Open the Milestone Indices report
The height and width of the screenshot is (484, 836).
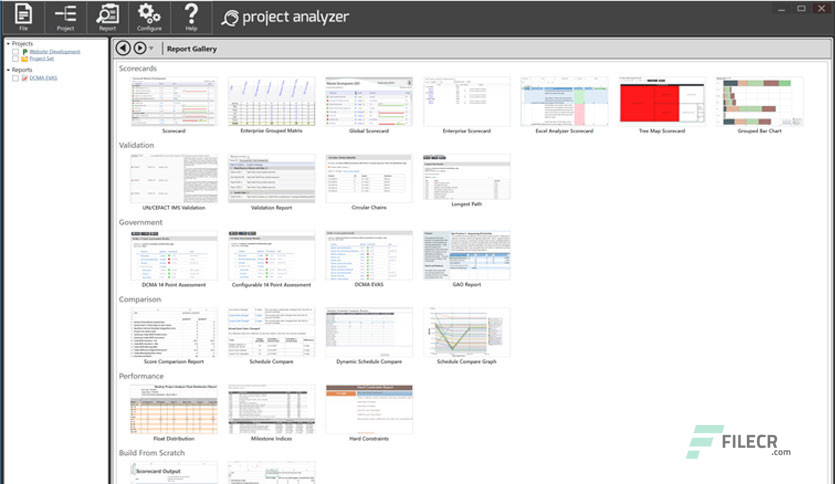coord(271,409)
